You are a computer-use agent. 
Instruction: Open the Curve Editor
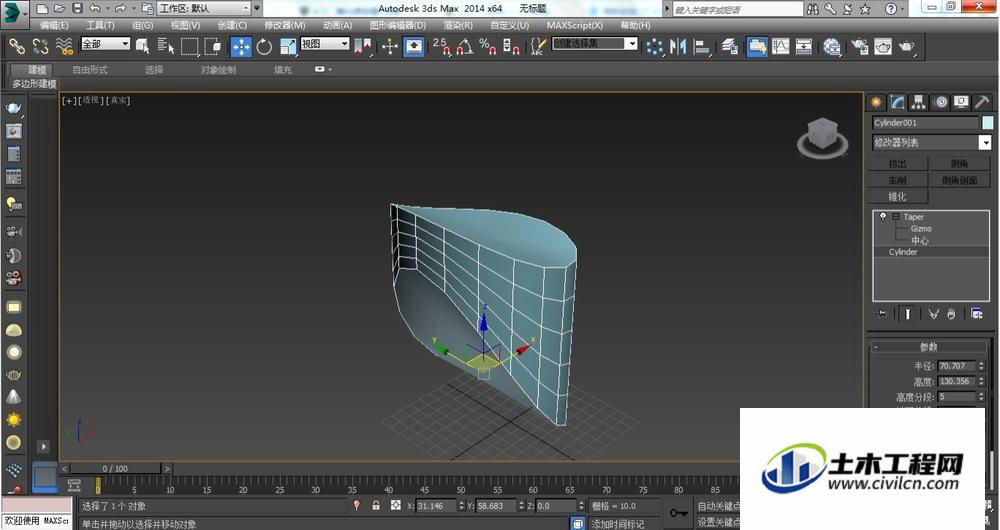tap(781, 46)
